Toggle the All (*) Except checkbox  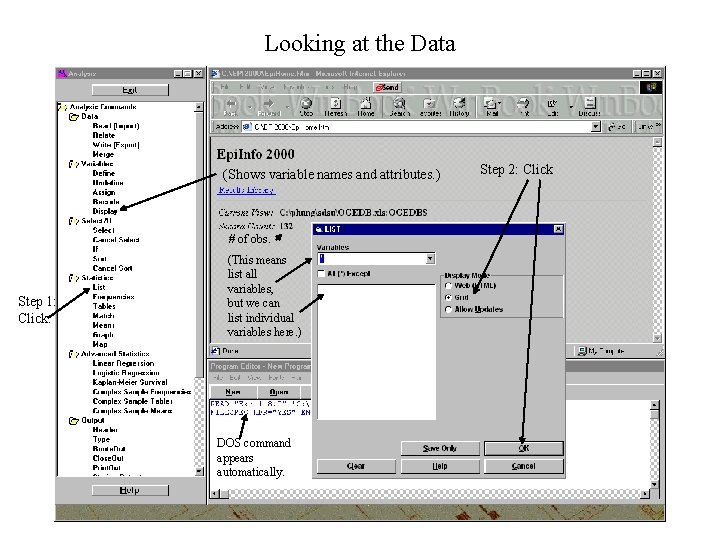click(321, 274)
